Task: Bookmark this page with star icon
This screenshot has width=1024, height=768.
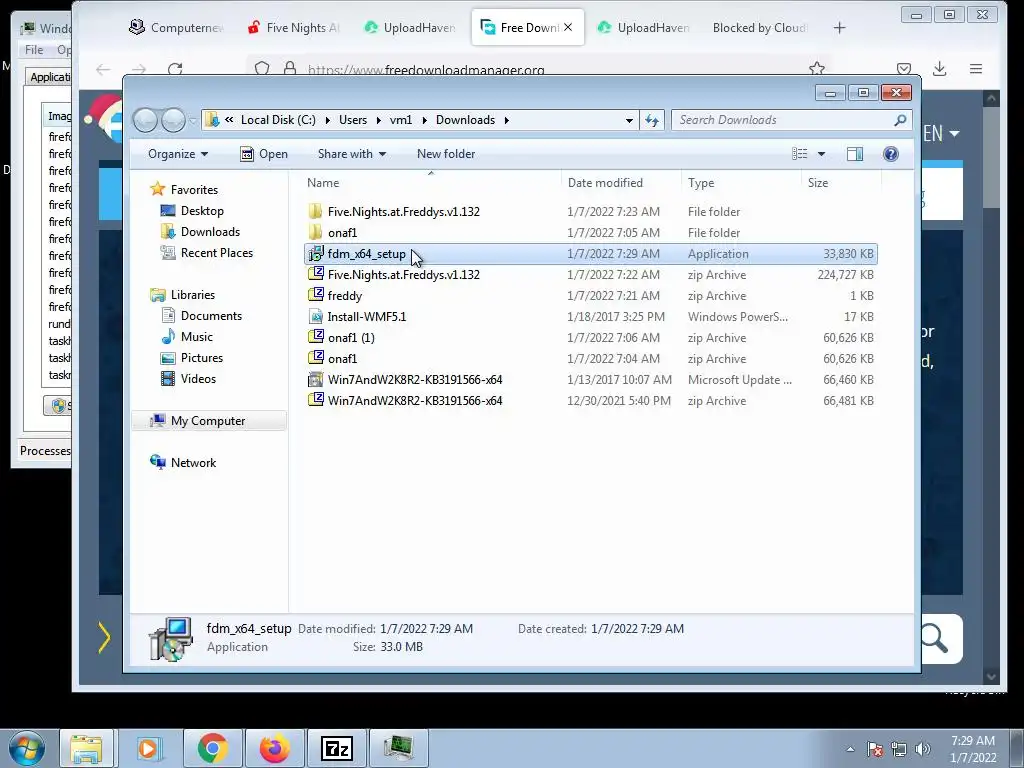Action: (816, 69)
